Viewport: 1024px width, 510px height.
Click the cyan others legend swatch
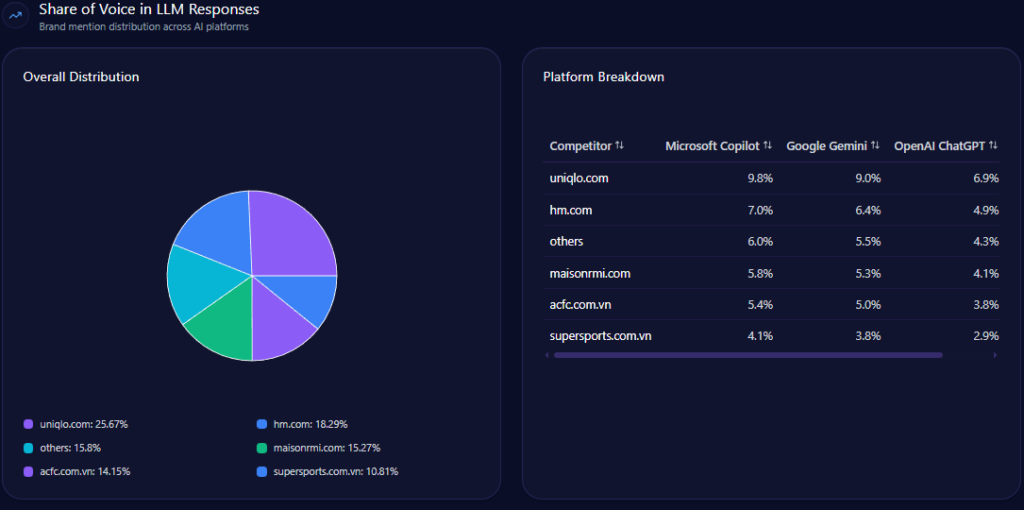[29, 448]
